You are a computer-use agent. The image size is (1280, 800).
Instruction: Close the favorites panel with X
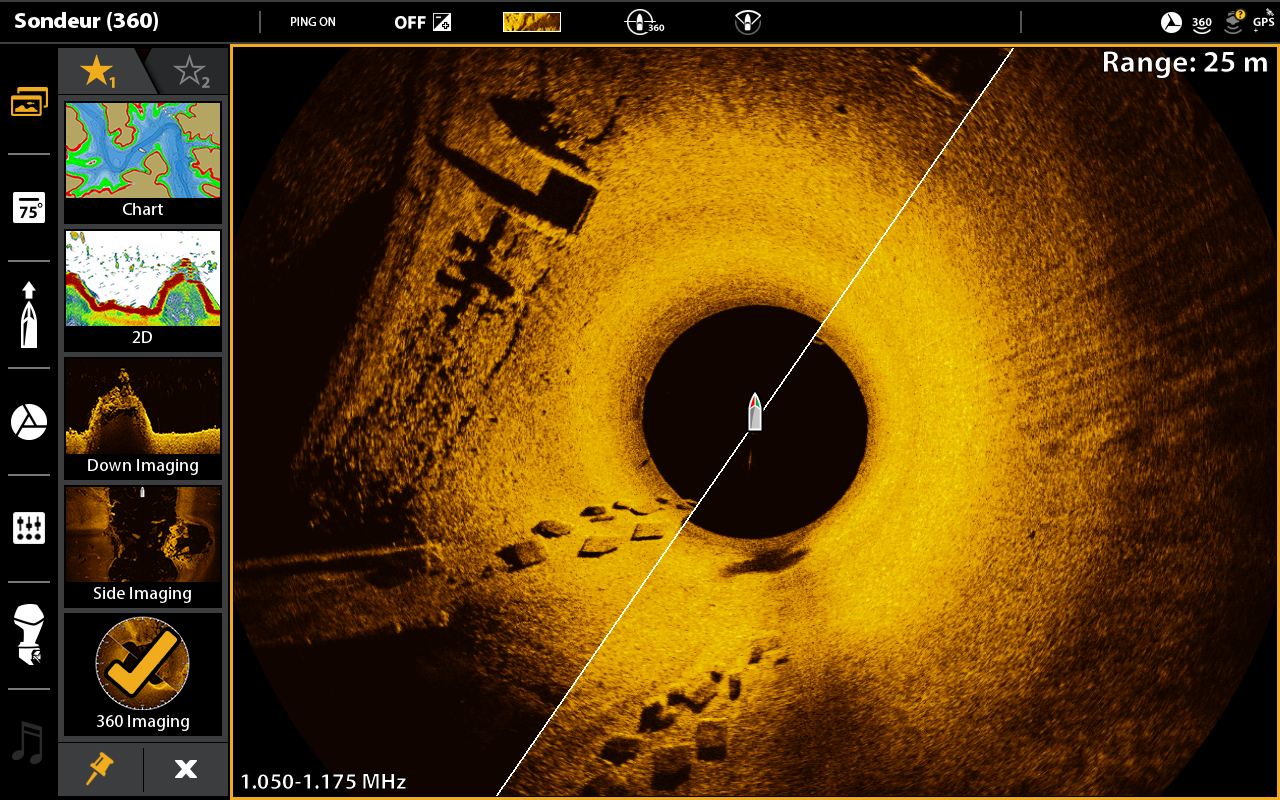tap(186, 769)
